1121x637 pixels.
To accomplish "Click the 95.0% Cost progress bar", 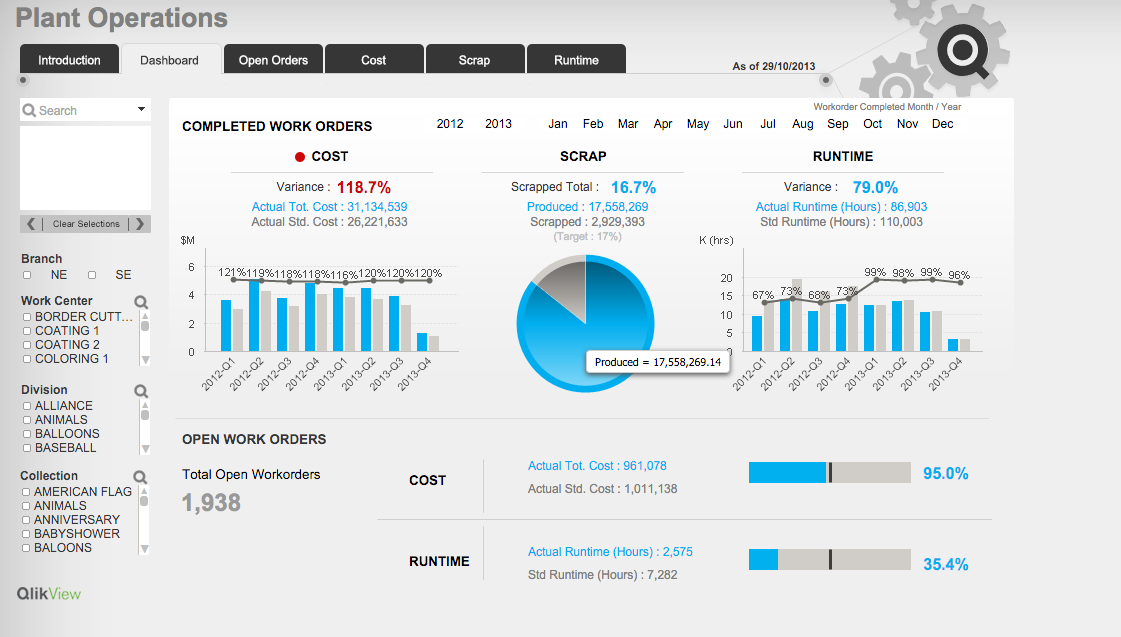I will coord(828,471).
